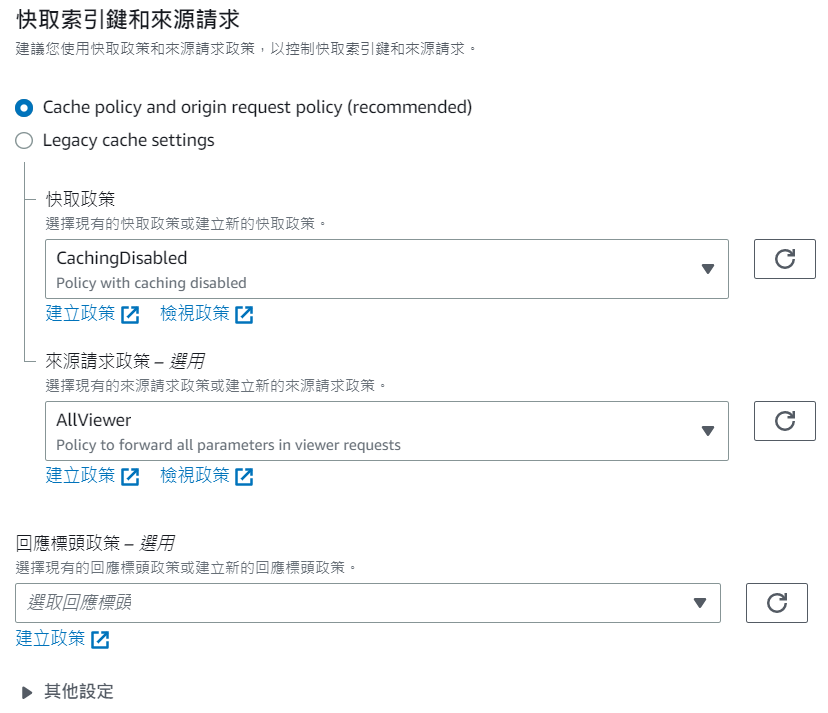
Task: Open the CachingDisabled cache policy dropdown
Action: (x=386, y=269)
